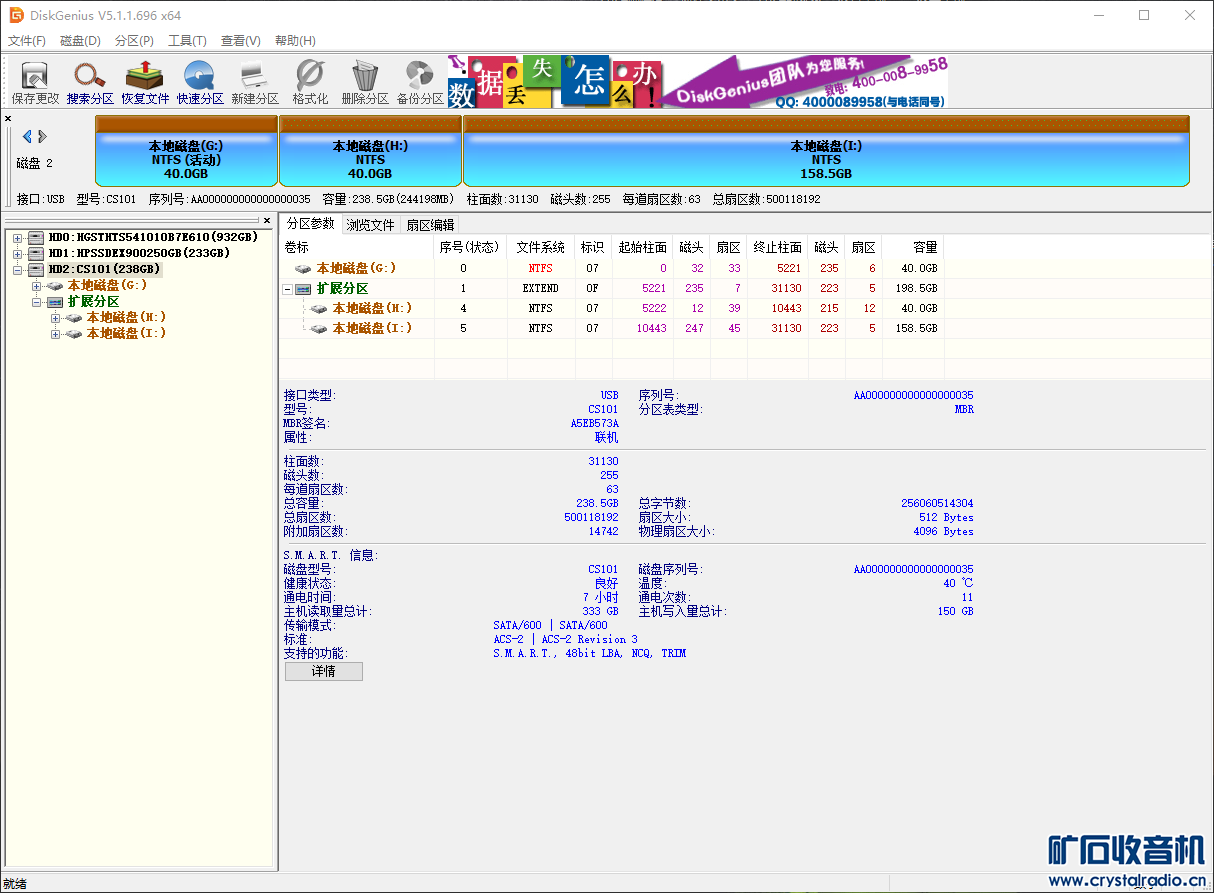
Task: Open the Search Partition (搜索分区) tool
Action: click(90, 82)
